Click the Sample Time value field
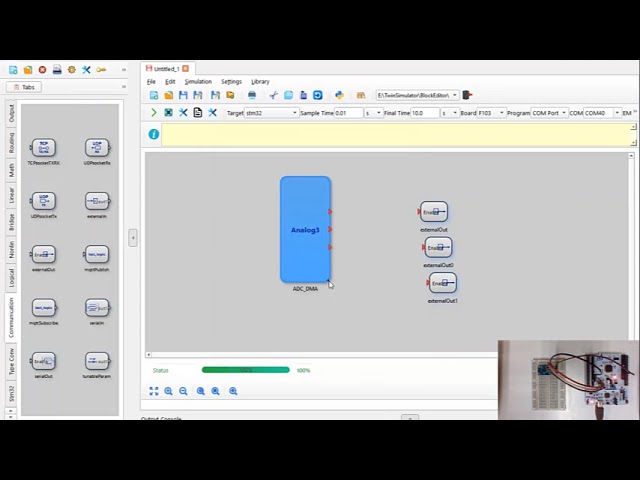Image resolution: width=640 pixels, height=480 pixels. (x=349, y=113)
